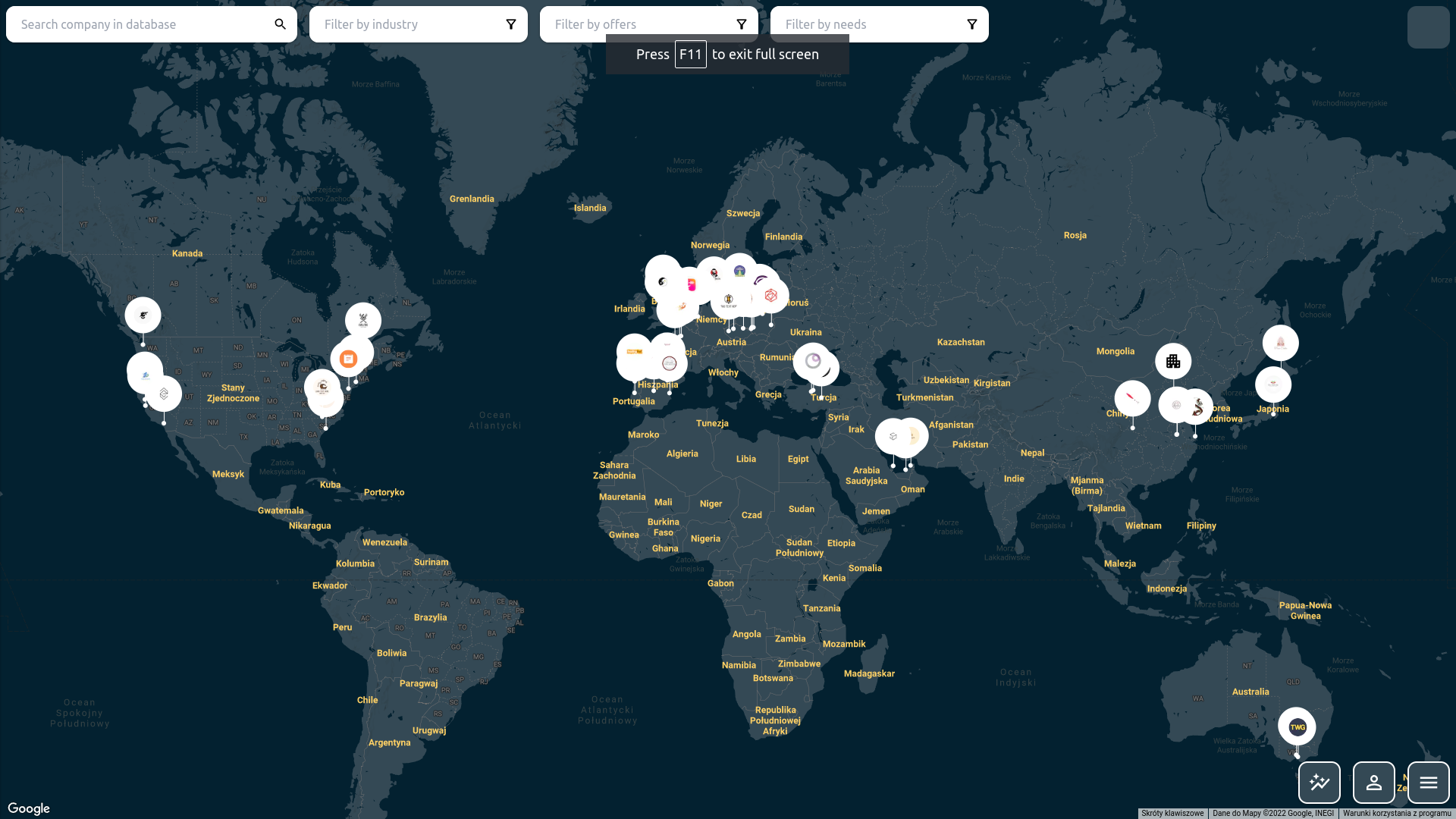The width and height of the screenshot is (1456, 819).
Task: Click the Skróty klawiszowe button
Action: (x=1172, y=813)
